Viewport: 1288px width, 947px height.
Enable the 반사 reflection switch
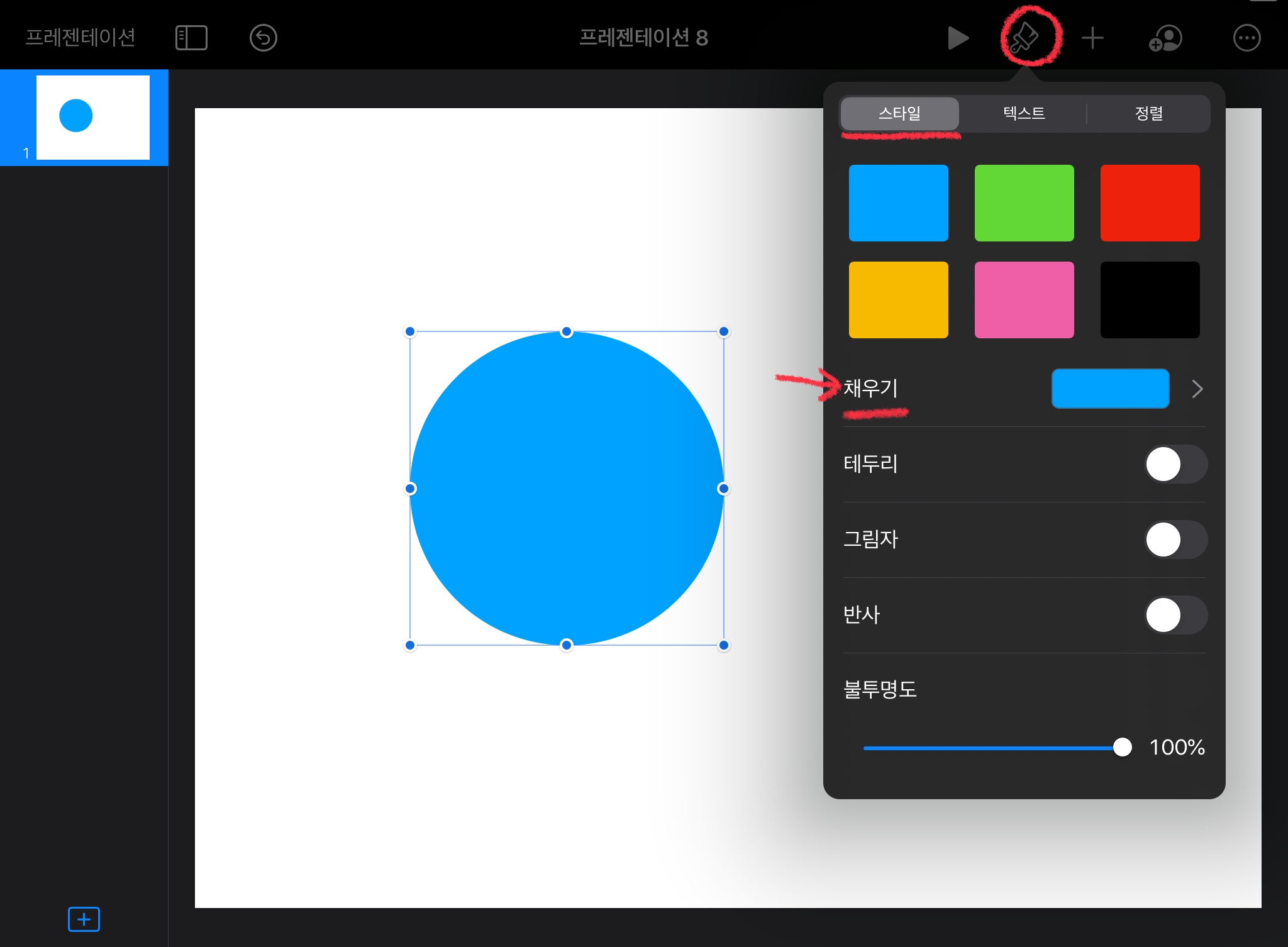click(1175, 615)
